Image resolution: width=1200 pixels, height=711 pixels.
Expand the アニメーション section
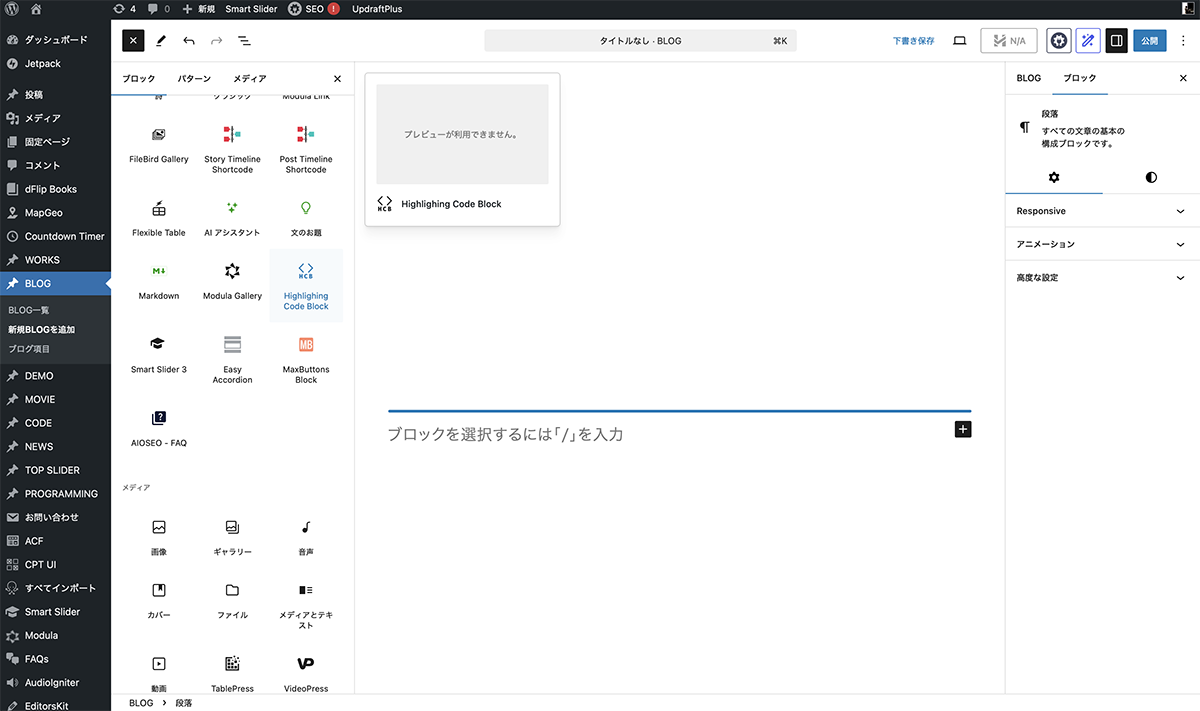1101,244
